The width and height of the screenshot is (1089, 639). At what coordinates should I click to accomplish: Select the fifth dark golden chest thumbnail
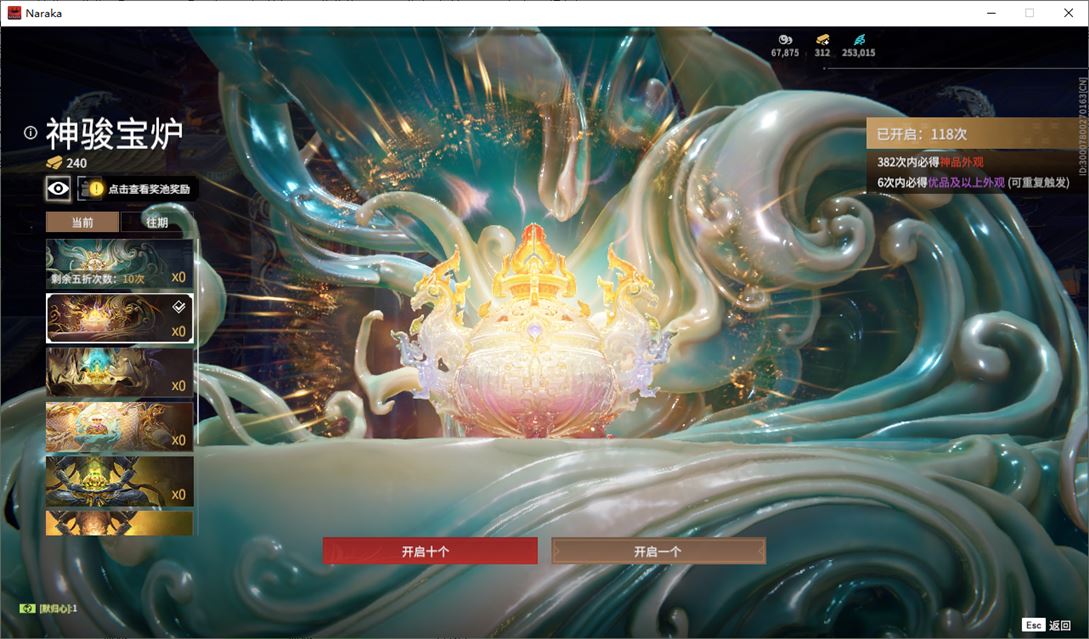[119, 481]
